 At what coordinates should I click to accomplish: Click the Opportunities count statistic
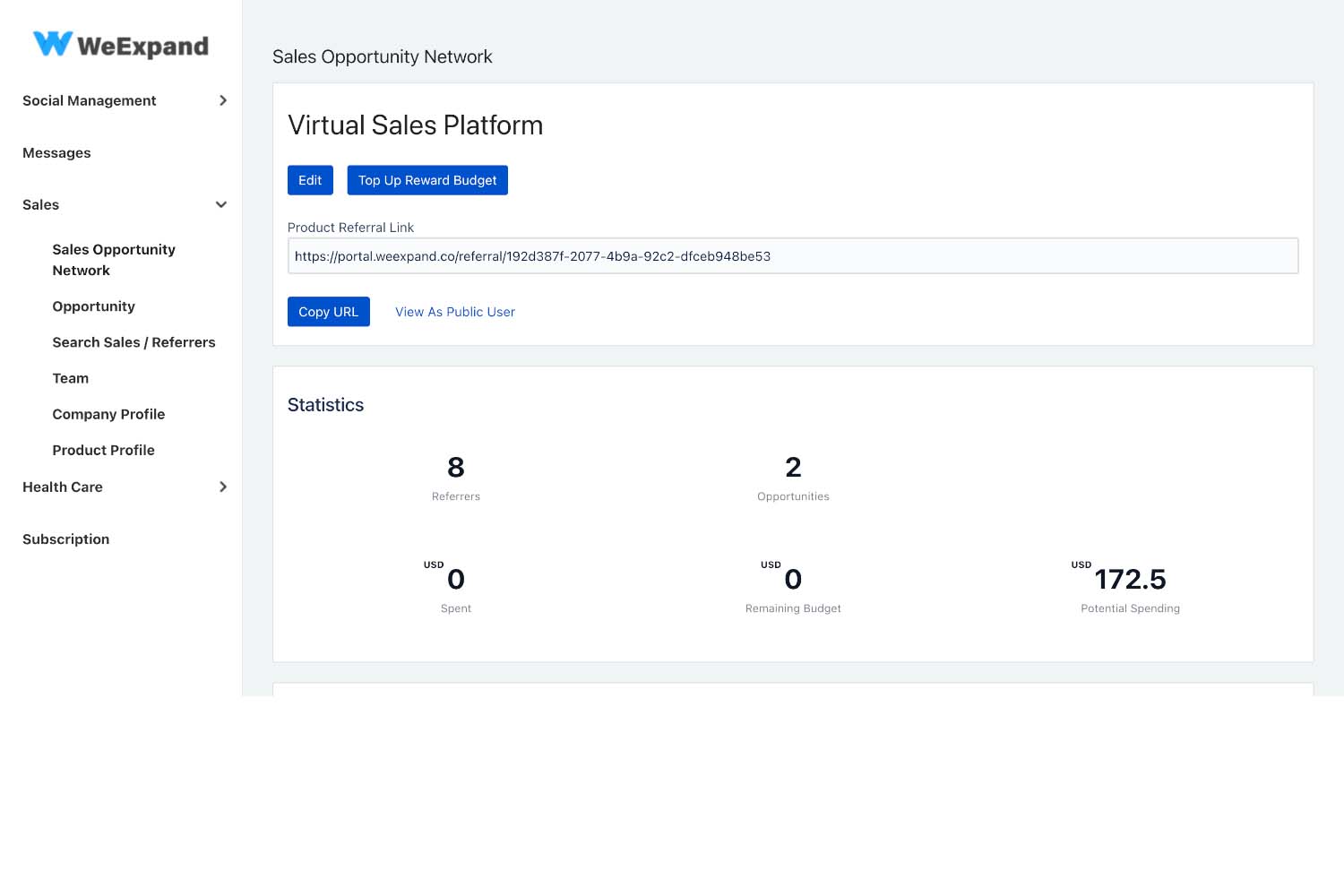(x=793, y=468)
